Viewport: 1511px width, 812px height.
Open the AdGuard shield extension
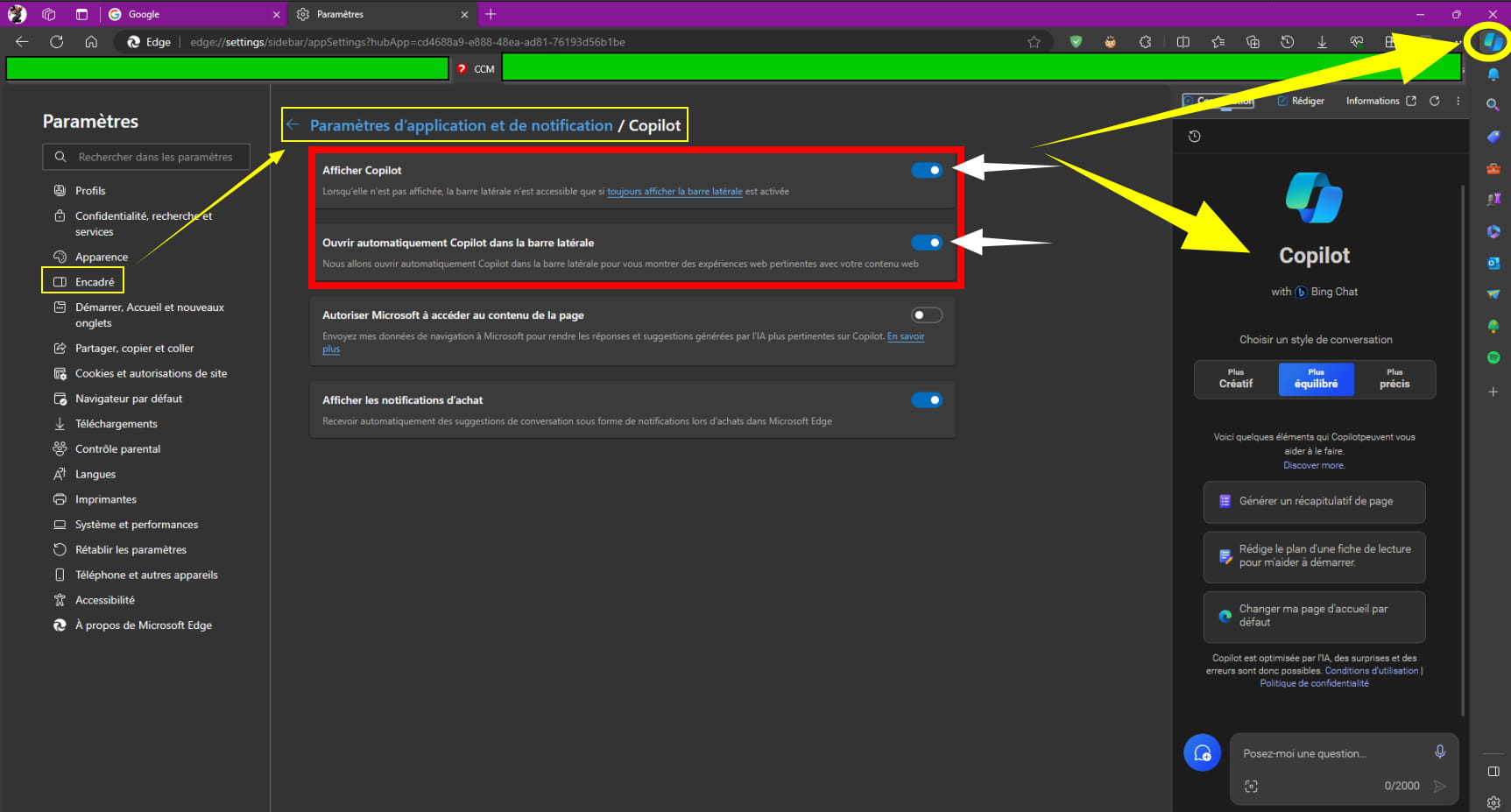[x=1076, y=42]
